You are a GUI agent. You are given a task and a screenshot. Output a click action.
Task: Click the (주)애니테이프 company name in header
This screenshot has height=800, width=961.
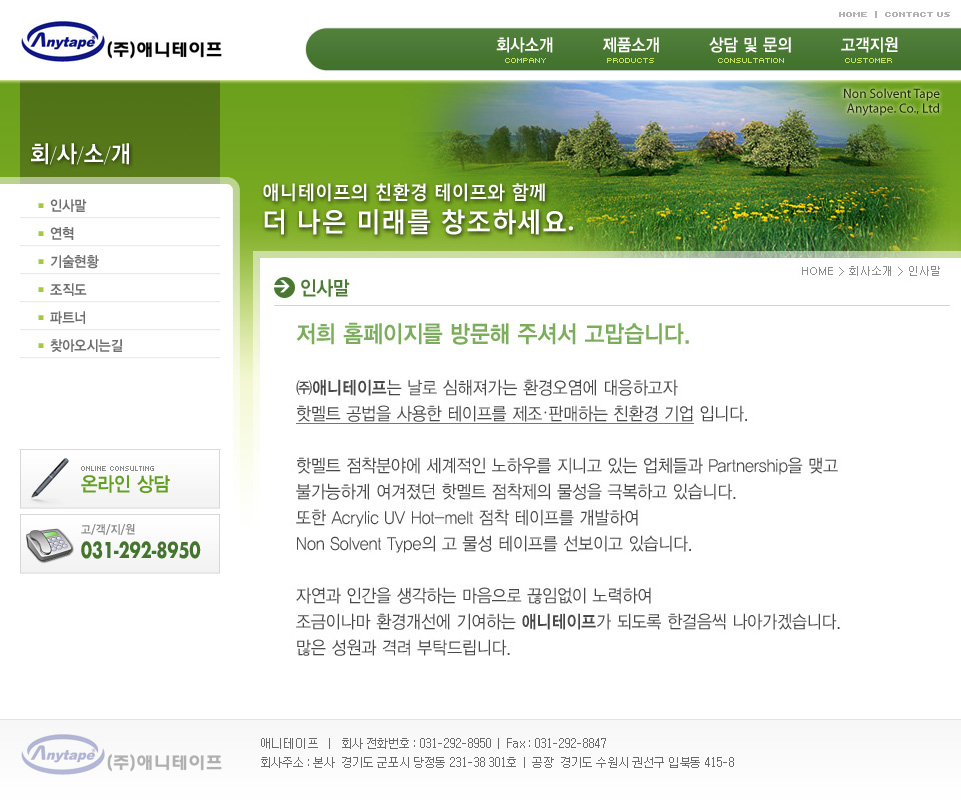(164, 49)
